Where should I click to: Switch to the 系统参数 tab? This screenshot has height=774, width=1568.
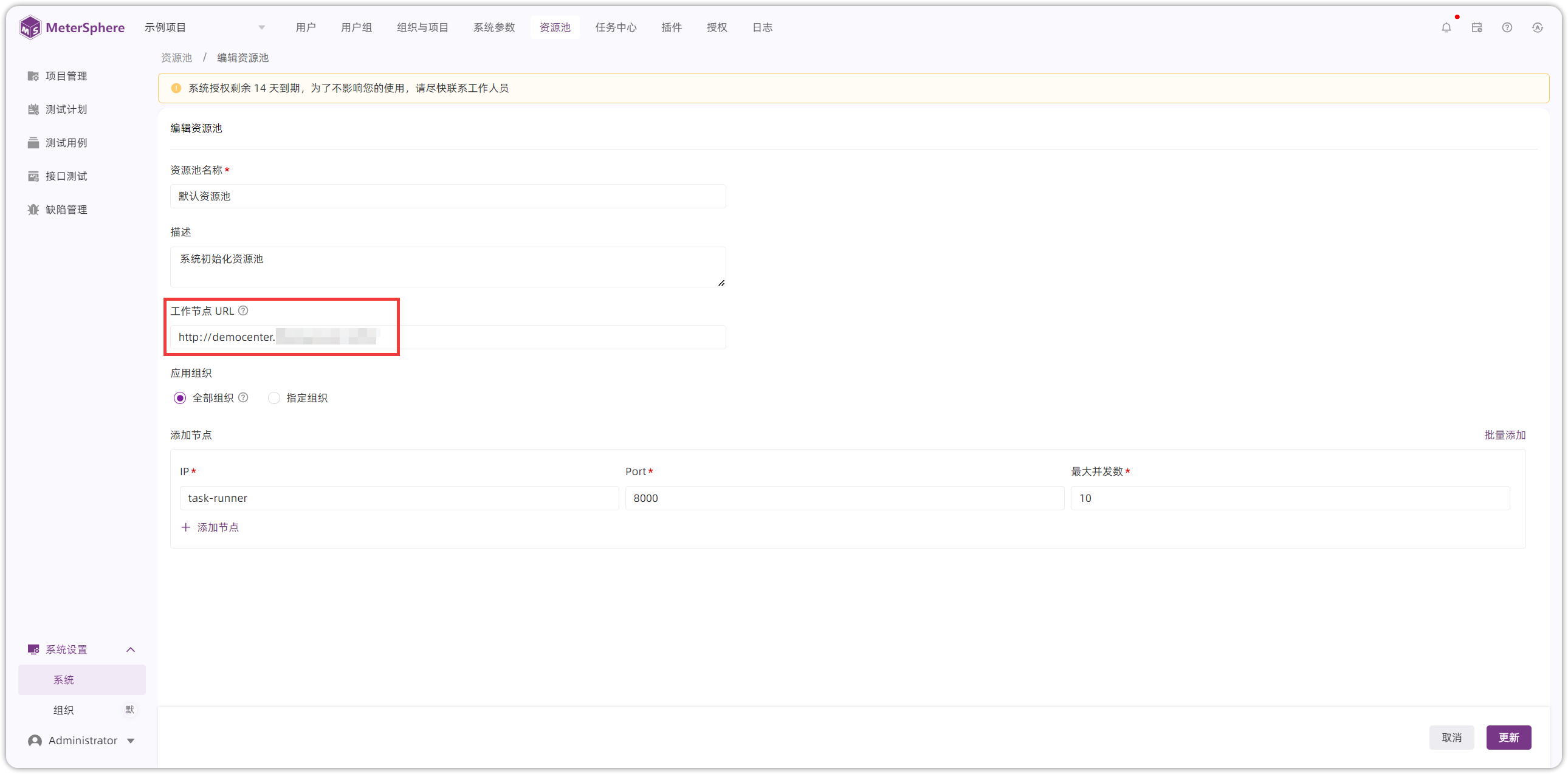pyautogui.click(x=493, y=27)
